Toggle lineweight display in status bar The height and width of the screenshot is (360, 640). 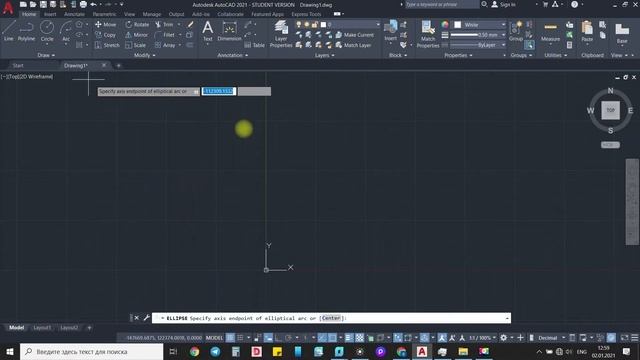click(x=349, y=338)
